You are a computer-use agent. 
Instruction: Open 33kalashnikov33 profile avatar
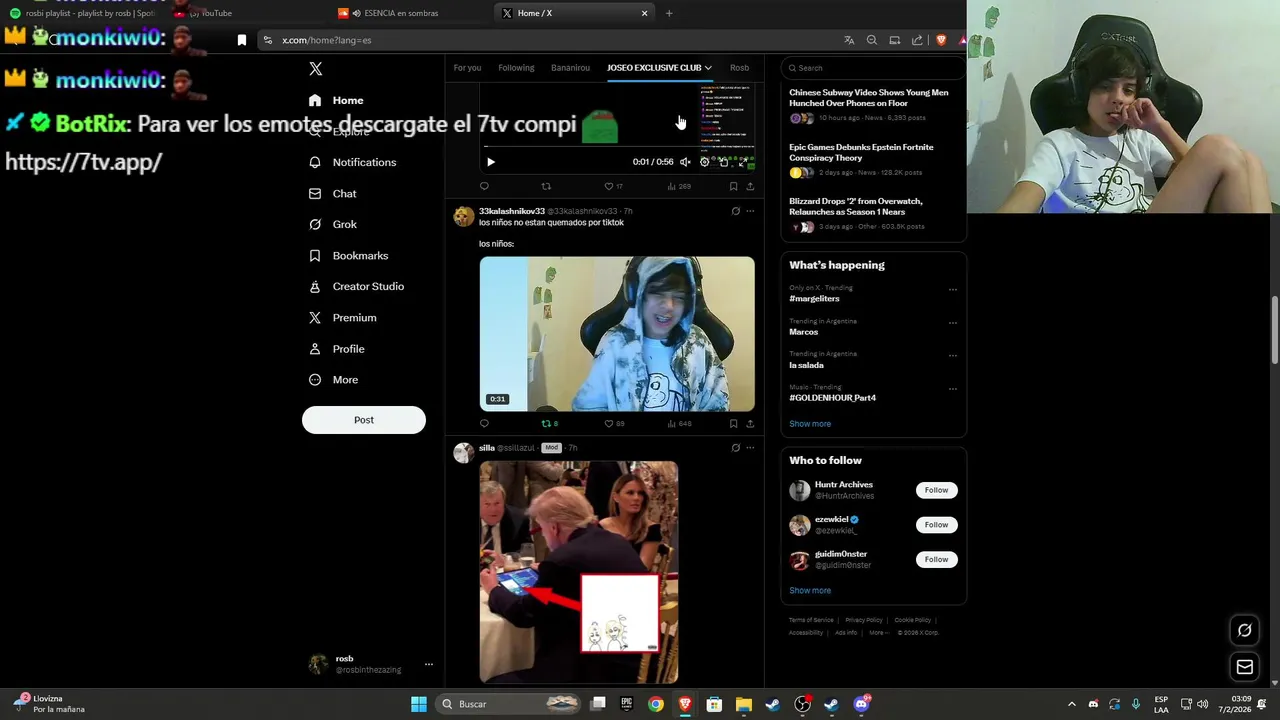[463, 217]
